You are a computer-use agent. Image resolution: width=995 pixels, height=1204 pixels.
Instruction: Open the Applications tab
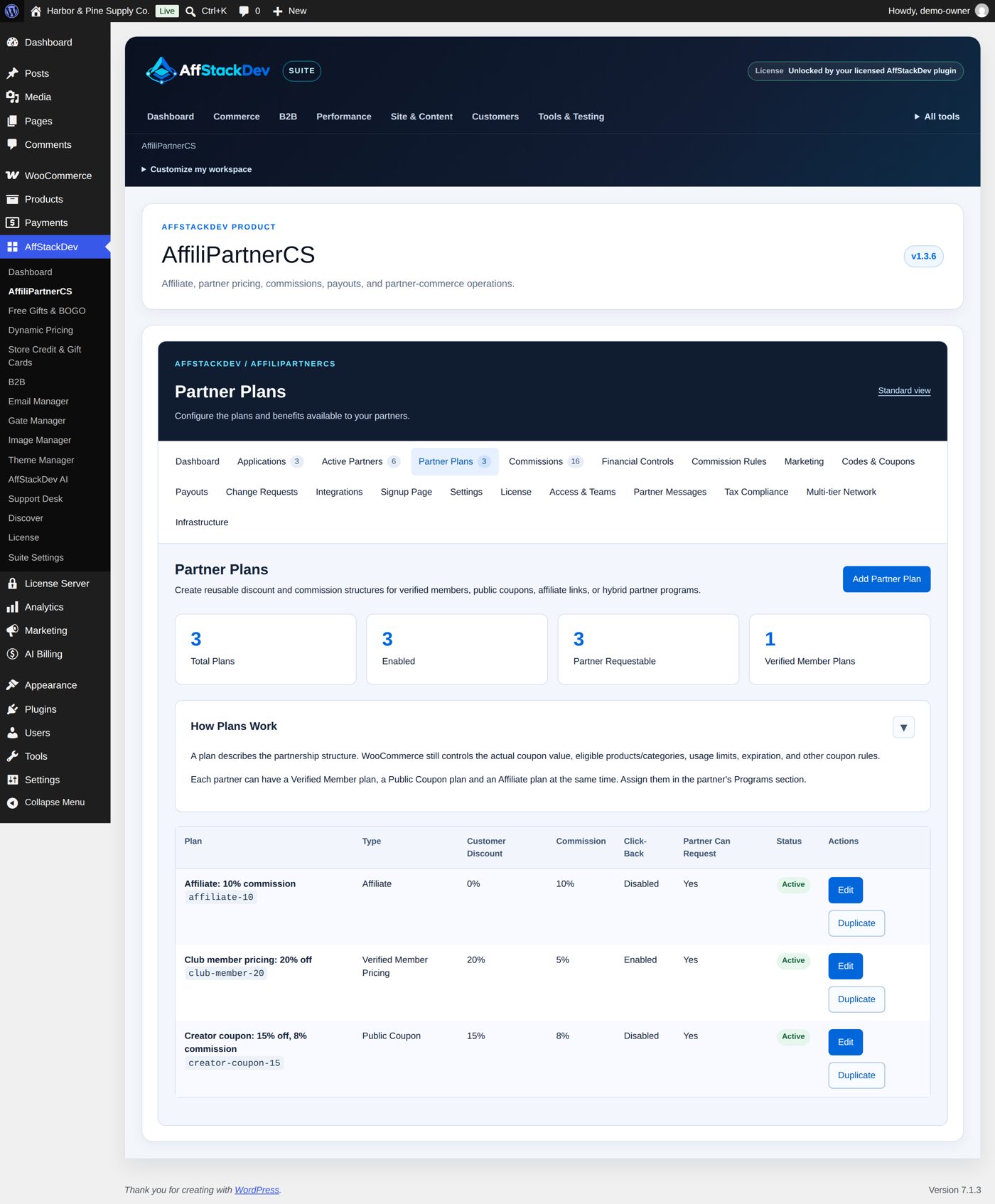pos(270,461)
